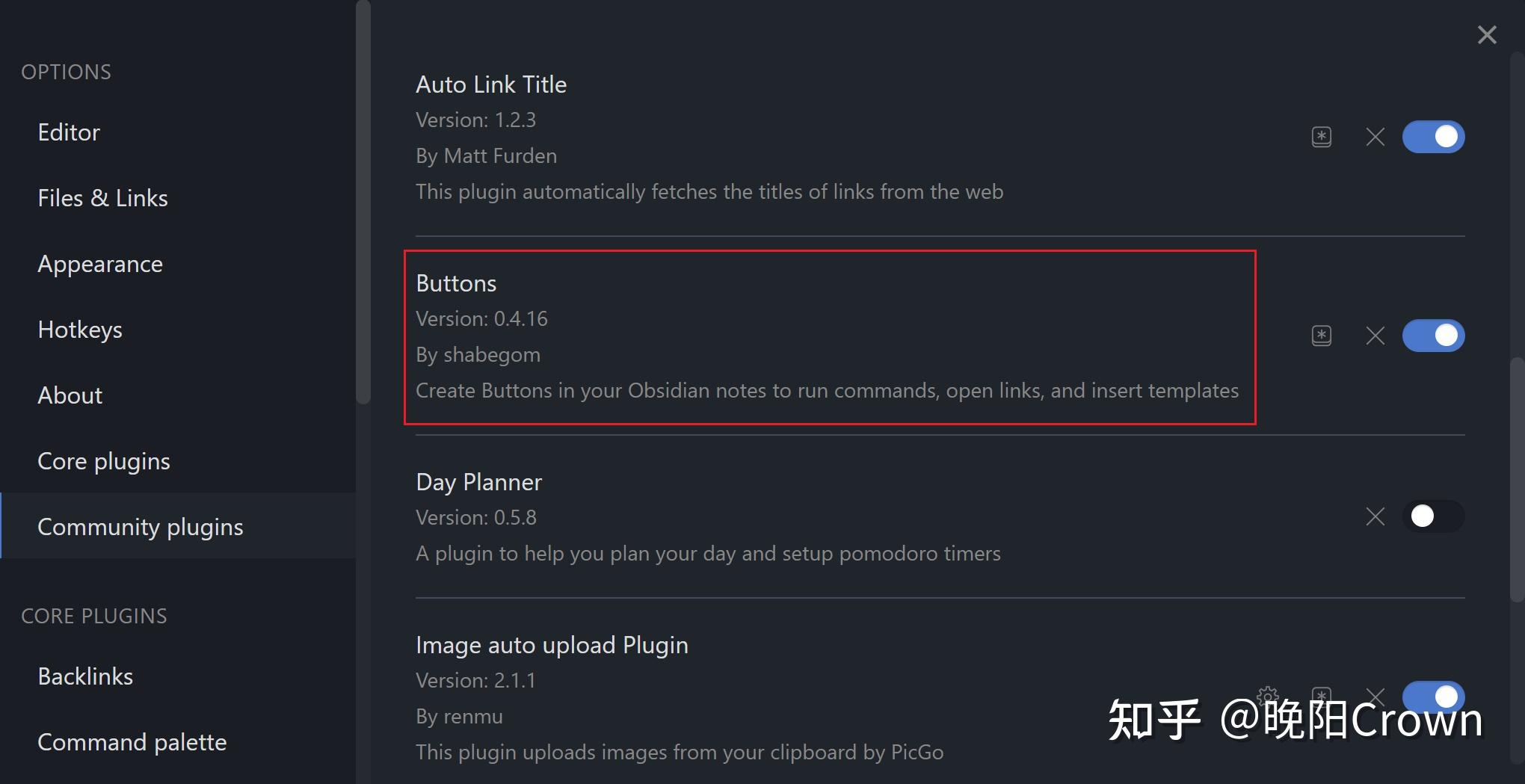Screen dimensions: 1525x784
Task: Close the settings dialog
Action: [1487, 35]
